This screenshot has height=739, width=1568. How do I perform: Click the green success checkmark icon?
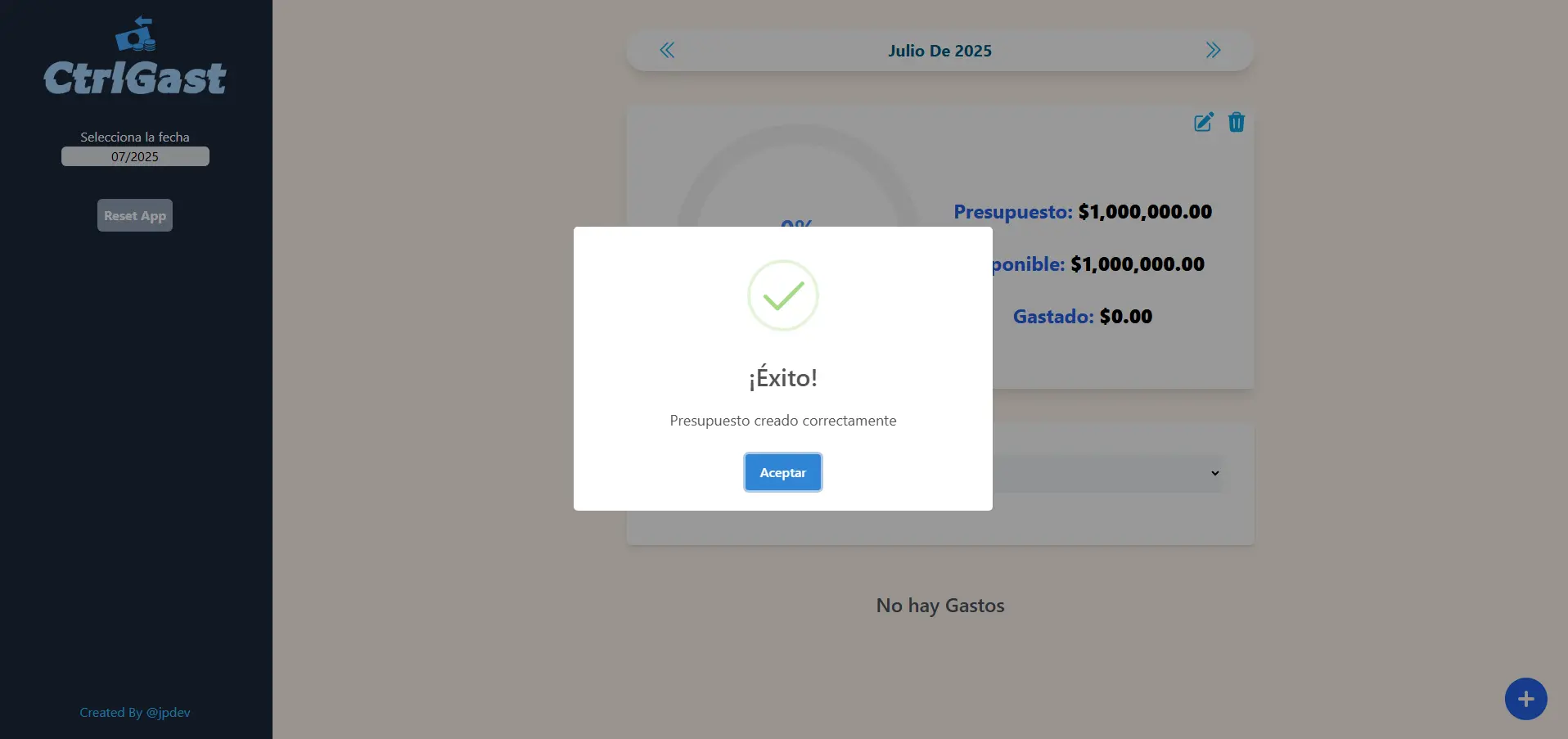[x=782, y=295]
